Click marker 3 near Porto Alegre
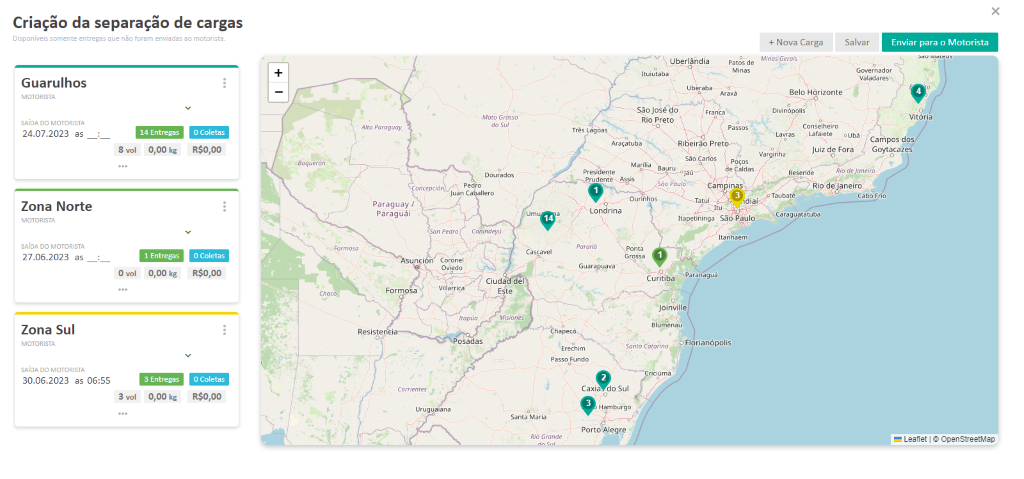 [x=588, y=404]
